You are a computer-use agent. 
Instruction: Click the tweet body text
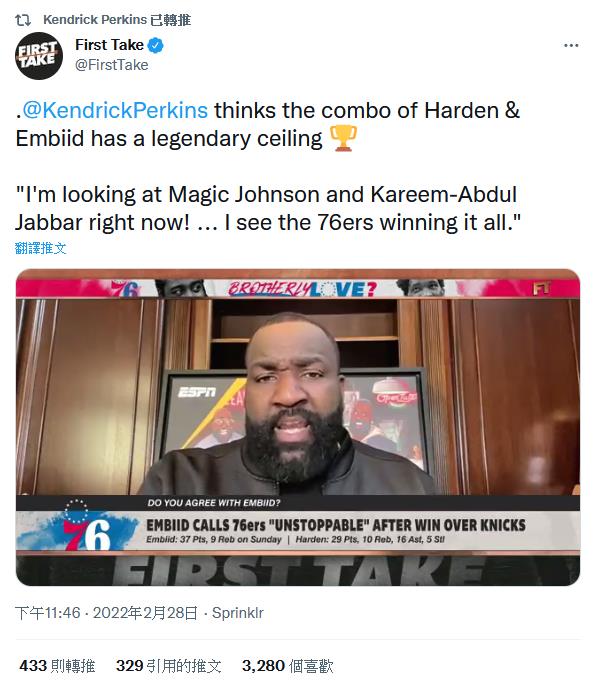coord(268,166)
